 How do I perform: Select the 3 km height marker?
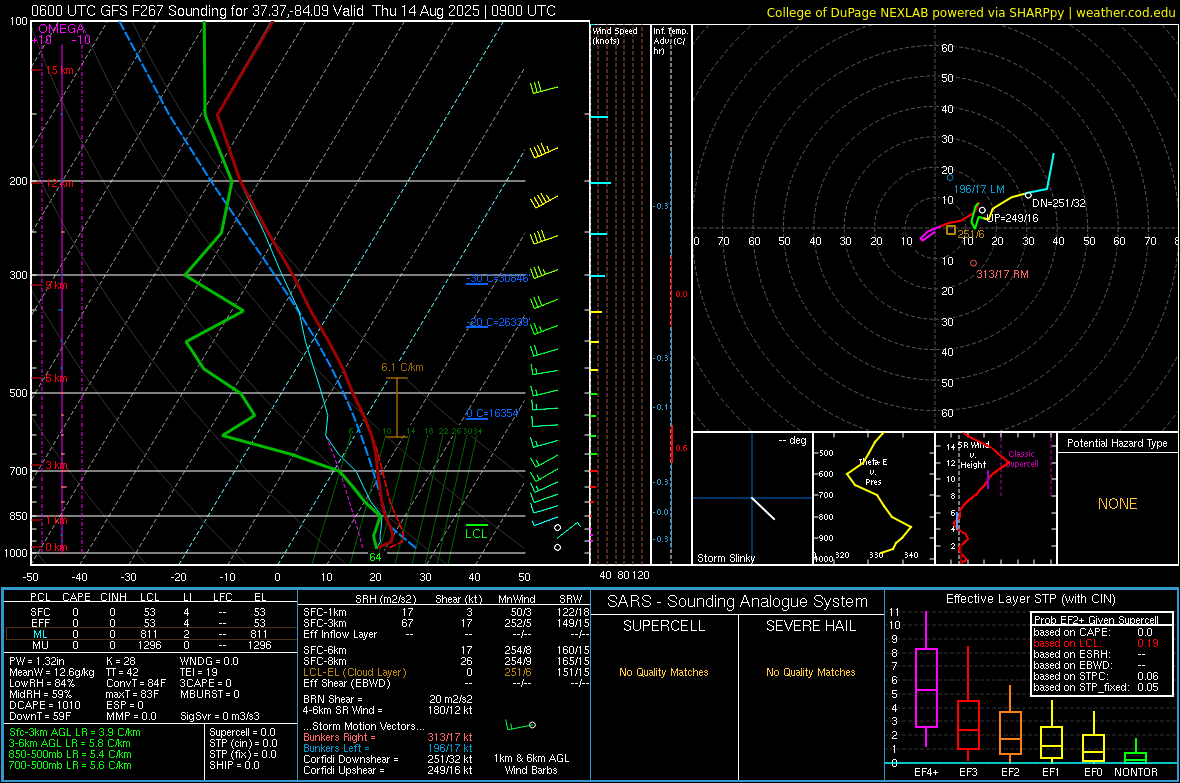click(56, 465)
